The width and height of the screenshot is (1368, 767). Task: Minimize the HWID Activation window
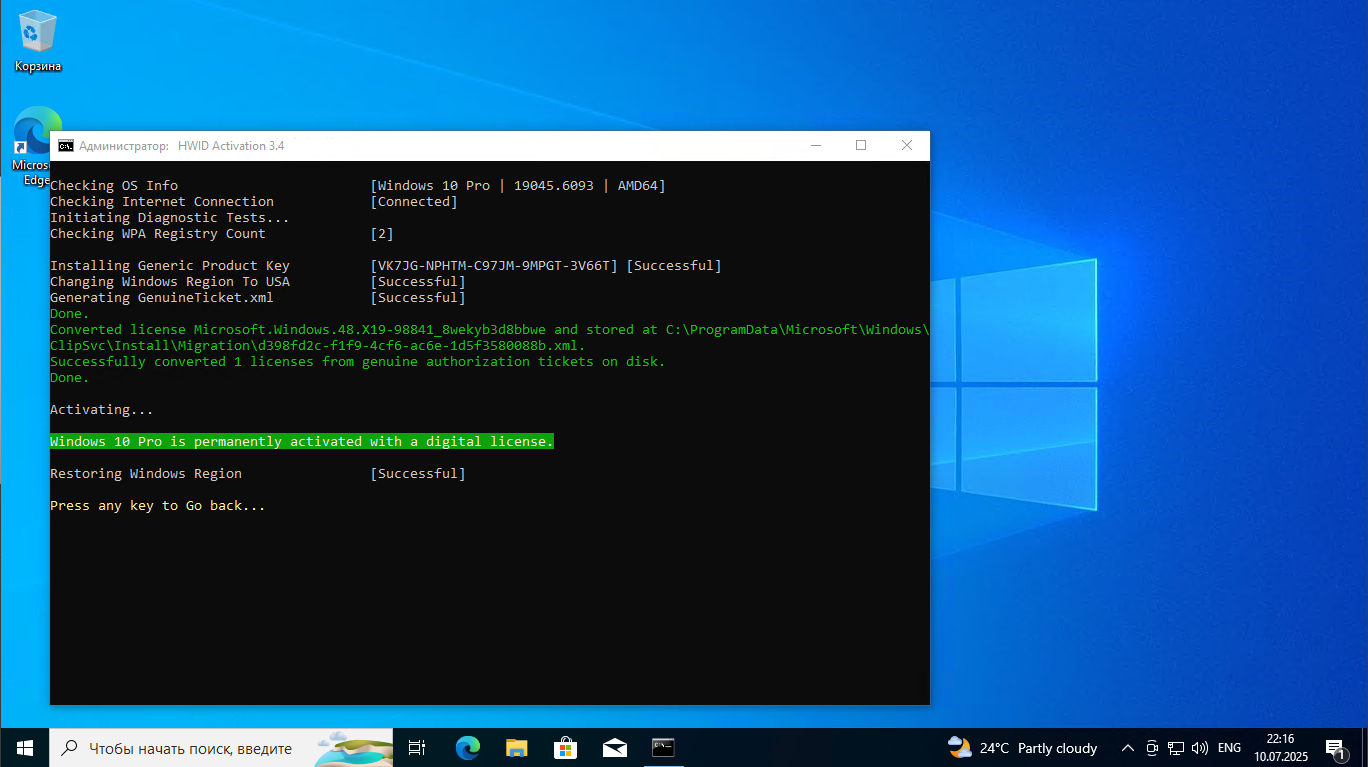[816, 146]
